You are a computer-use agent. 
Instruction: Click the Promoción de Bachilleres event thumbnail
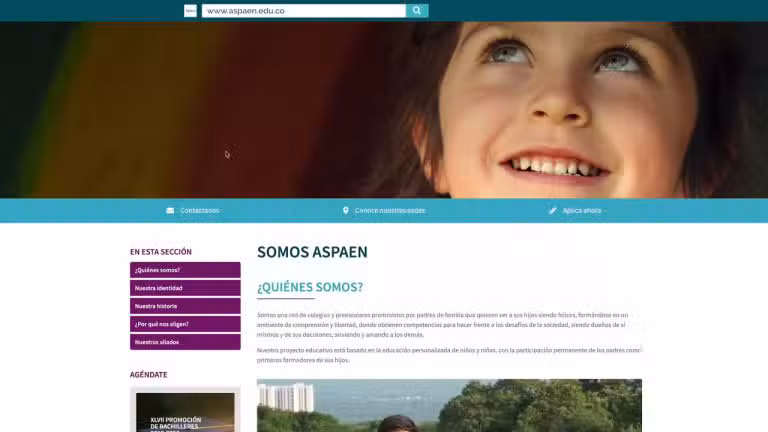[185, 412]
